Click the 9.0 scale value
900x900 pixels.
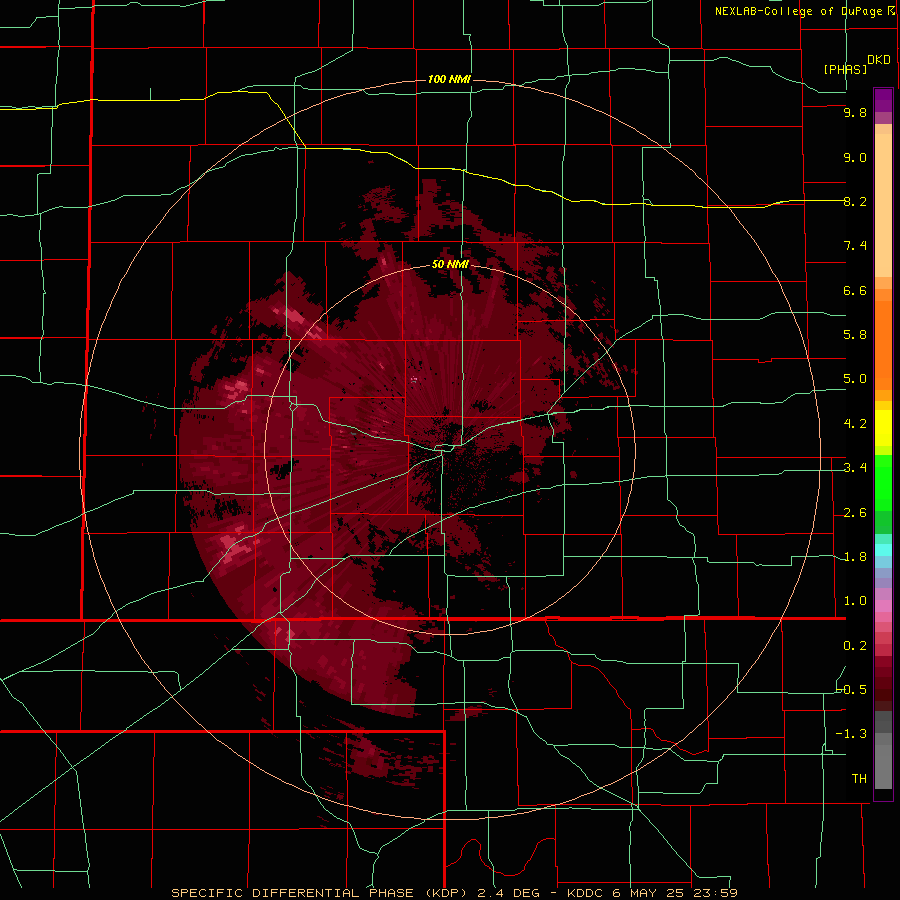click(855, 157)
